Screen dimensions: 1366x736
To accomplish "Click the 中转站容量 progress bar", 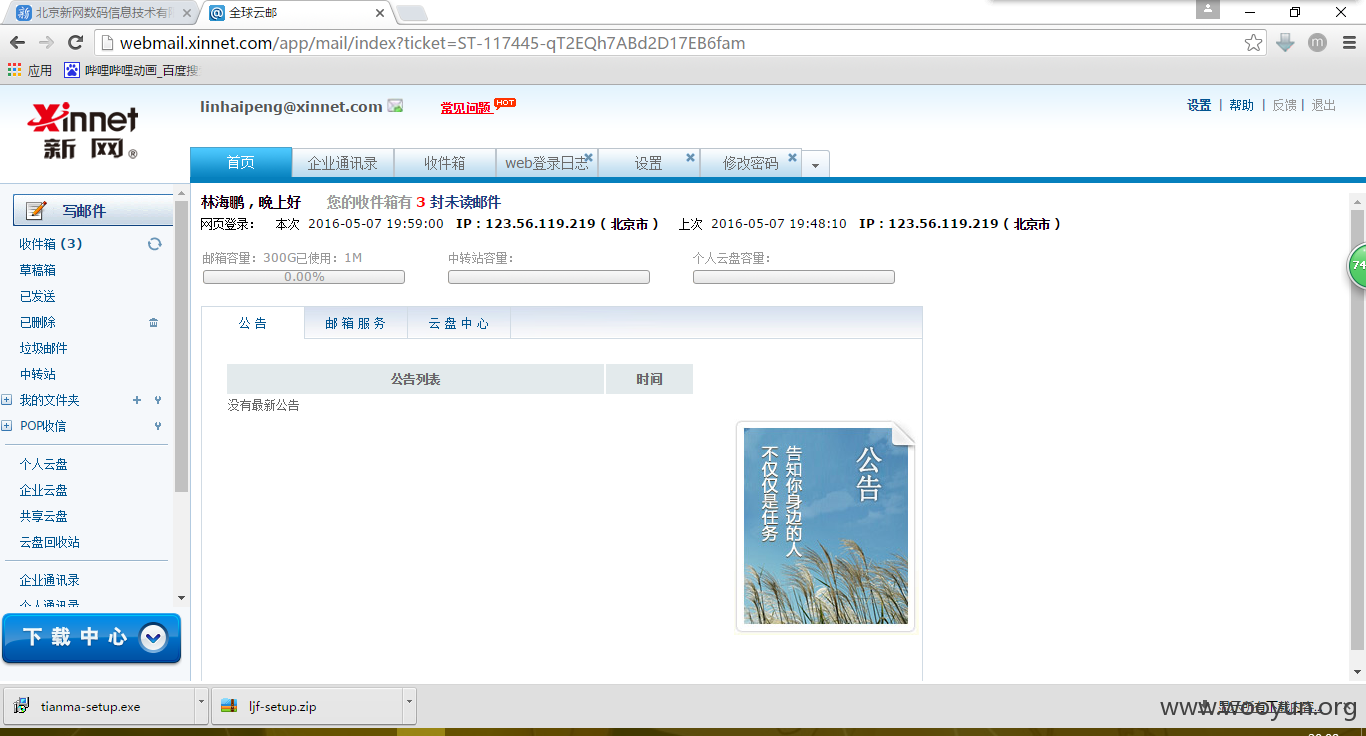I will pos(549,277).
